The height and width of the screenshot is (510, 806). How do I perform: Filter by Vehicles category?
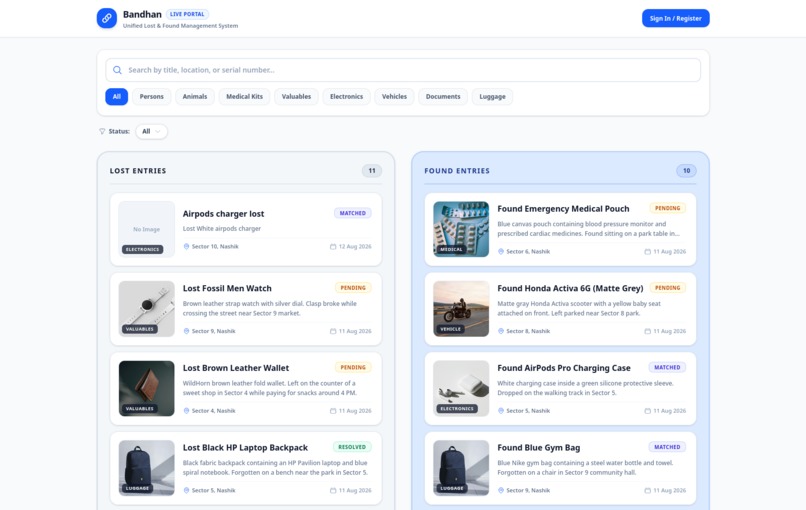point(394,97)
